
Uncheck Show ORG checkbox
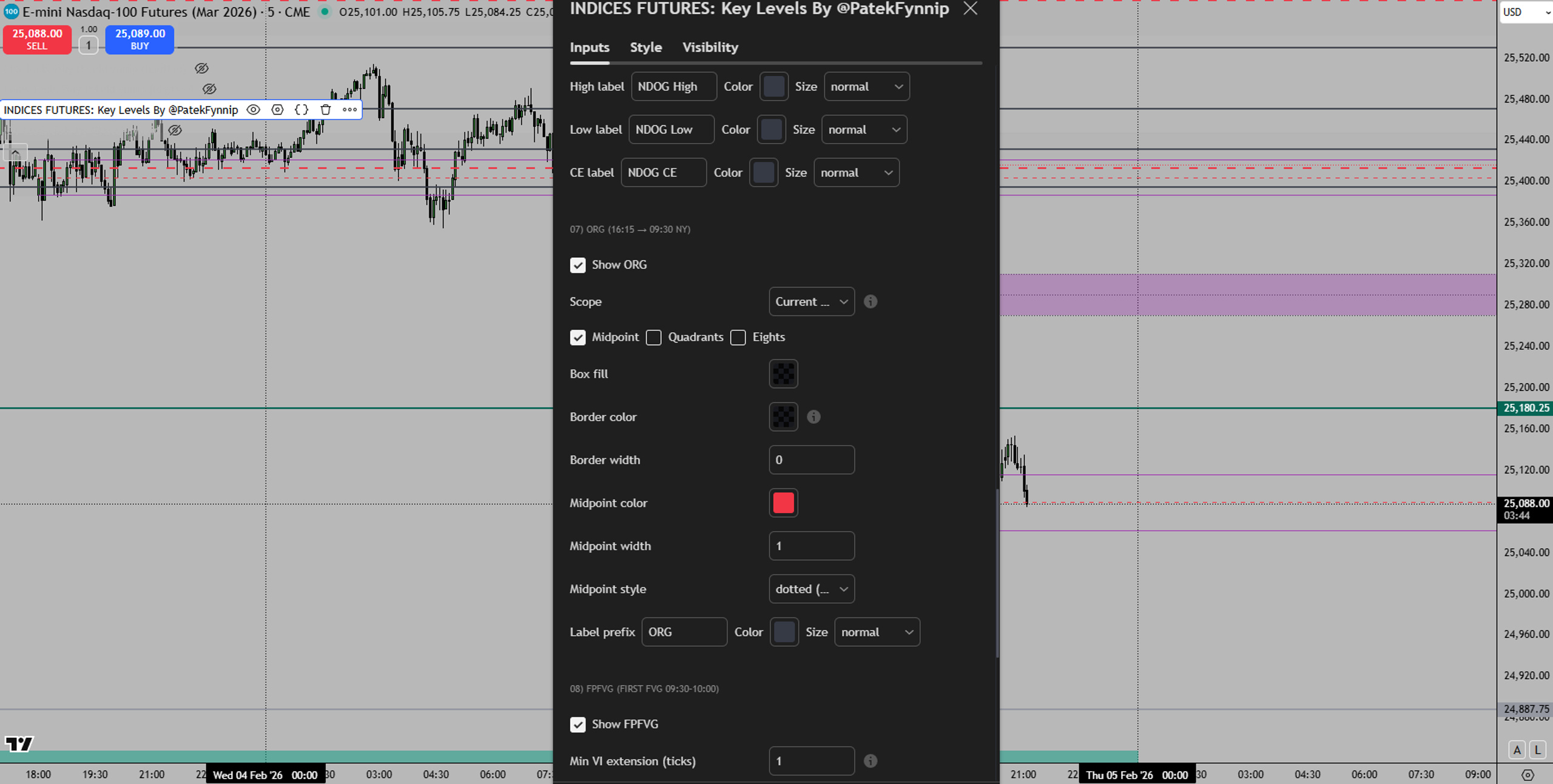coord(578,265)
